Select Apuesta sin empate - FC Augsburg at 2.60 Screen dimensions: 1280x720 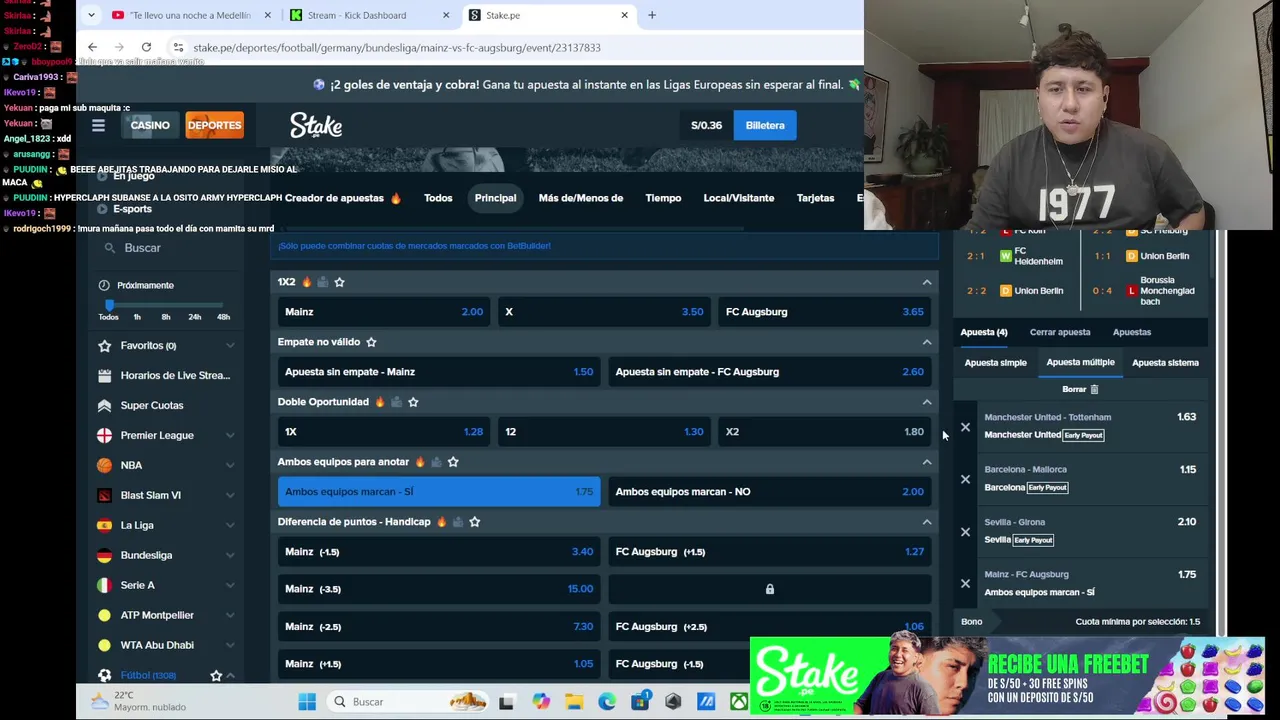click(769, 372)
